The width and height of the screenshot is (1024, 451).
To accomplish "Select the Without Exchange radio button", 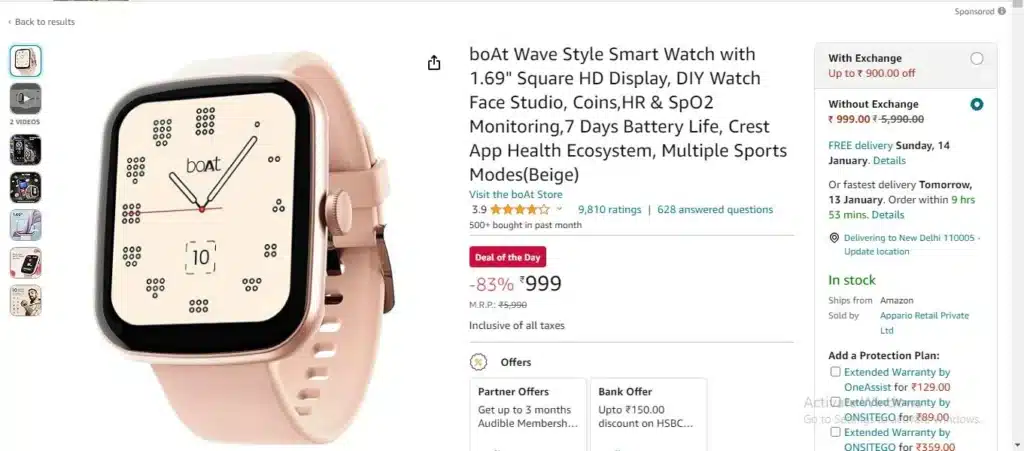I will 976,104.
